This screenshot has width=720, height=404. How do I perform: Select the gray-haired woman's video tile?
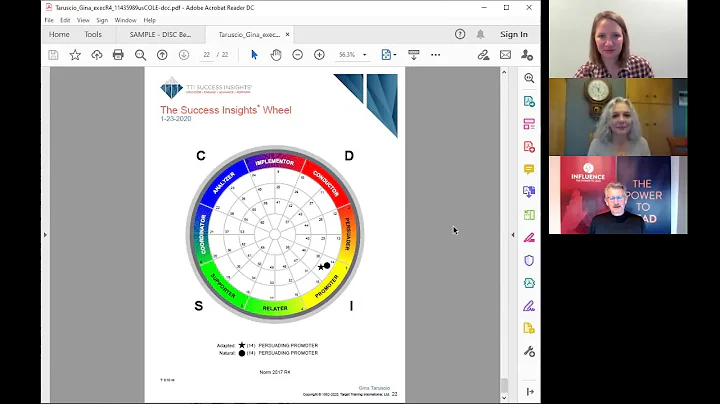coord(618,117)
